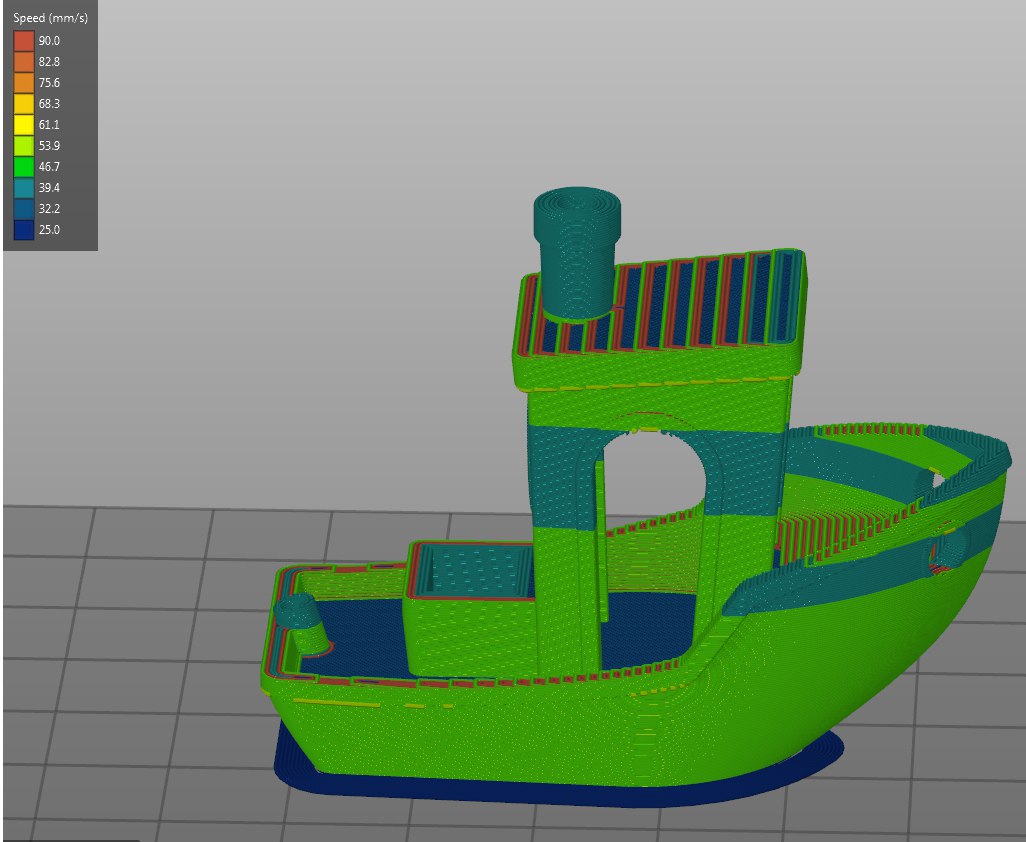Click the 46.7 green legend swatch

[24, 166]
